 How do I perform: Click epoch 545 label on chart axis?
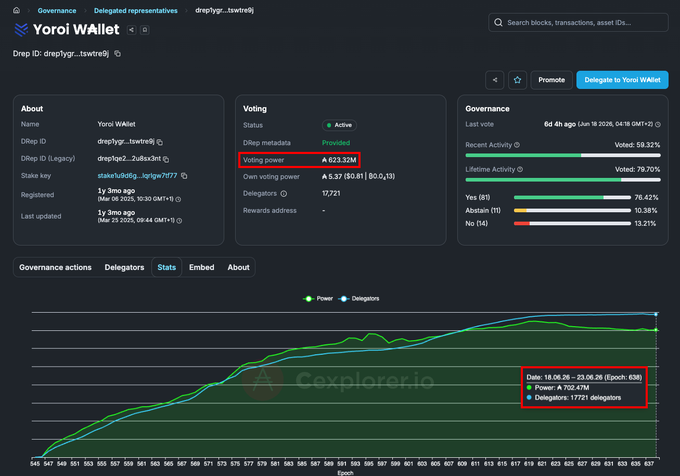pyautogui.click(x=35, y=464)
